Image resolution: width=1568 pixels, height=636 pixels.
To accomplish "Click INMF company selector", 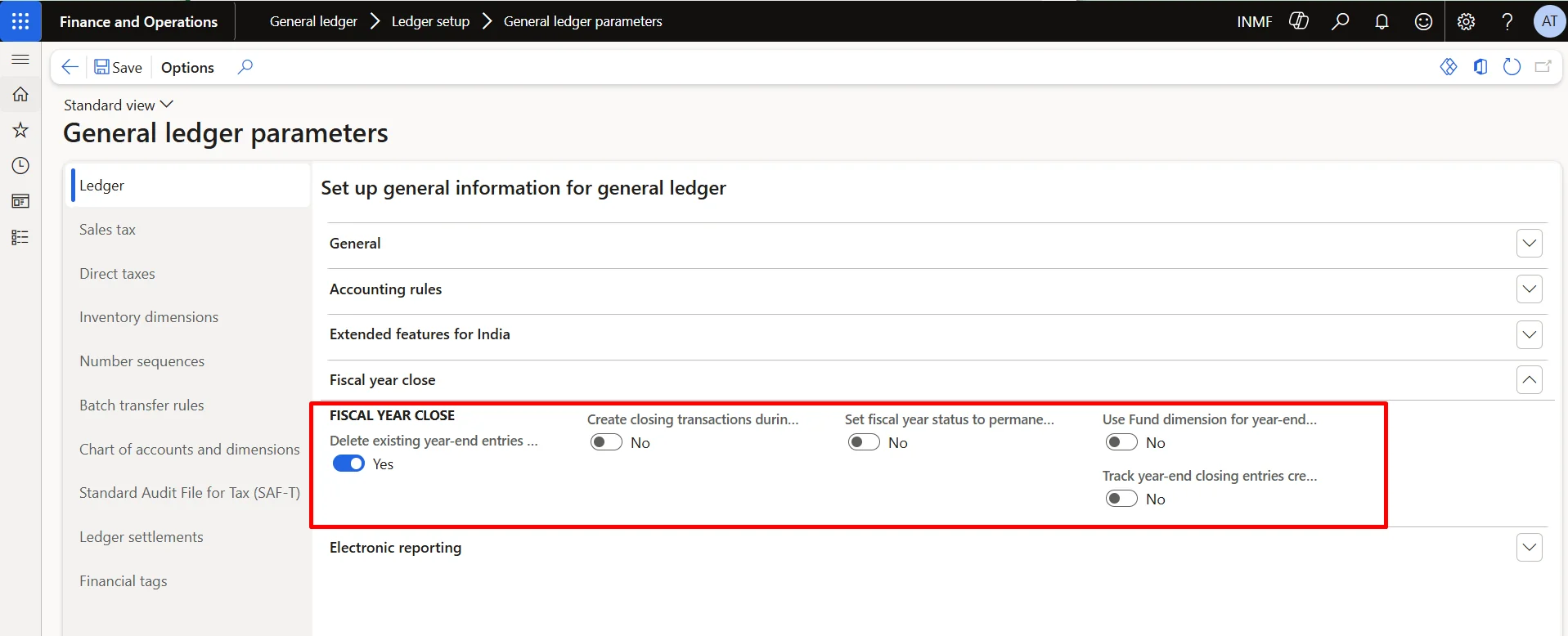I will coord(1254,21).
